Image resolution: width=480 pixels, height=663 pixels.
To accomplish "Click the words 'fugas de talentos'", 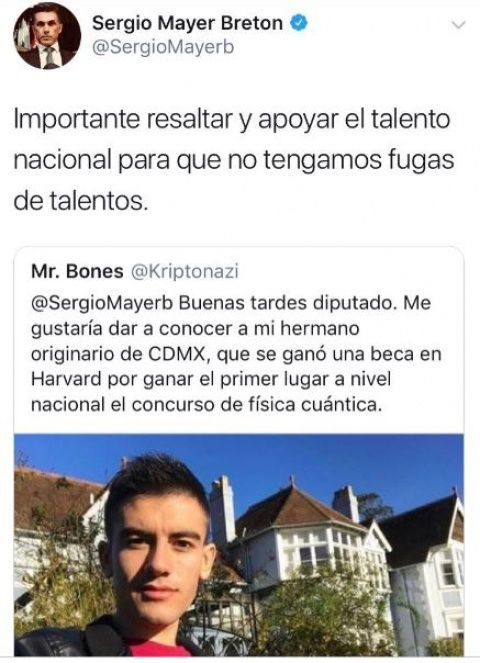I will [234, 180].
